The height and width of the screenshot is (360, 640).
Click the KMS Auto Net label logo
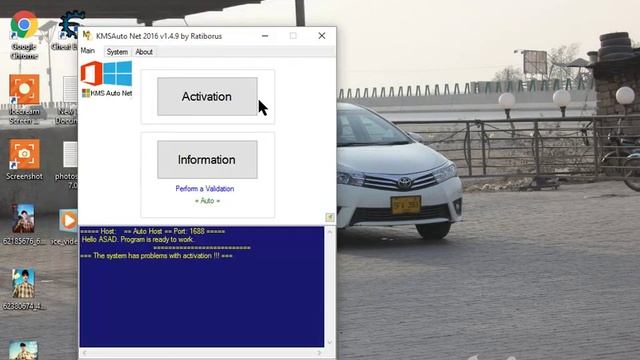(107, 93)
